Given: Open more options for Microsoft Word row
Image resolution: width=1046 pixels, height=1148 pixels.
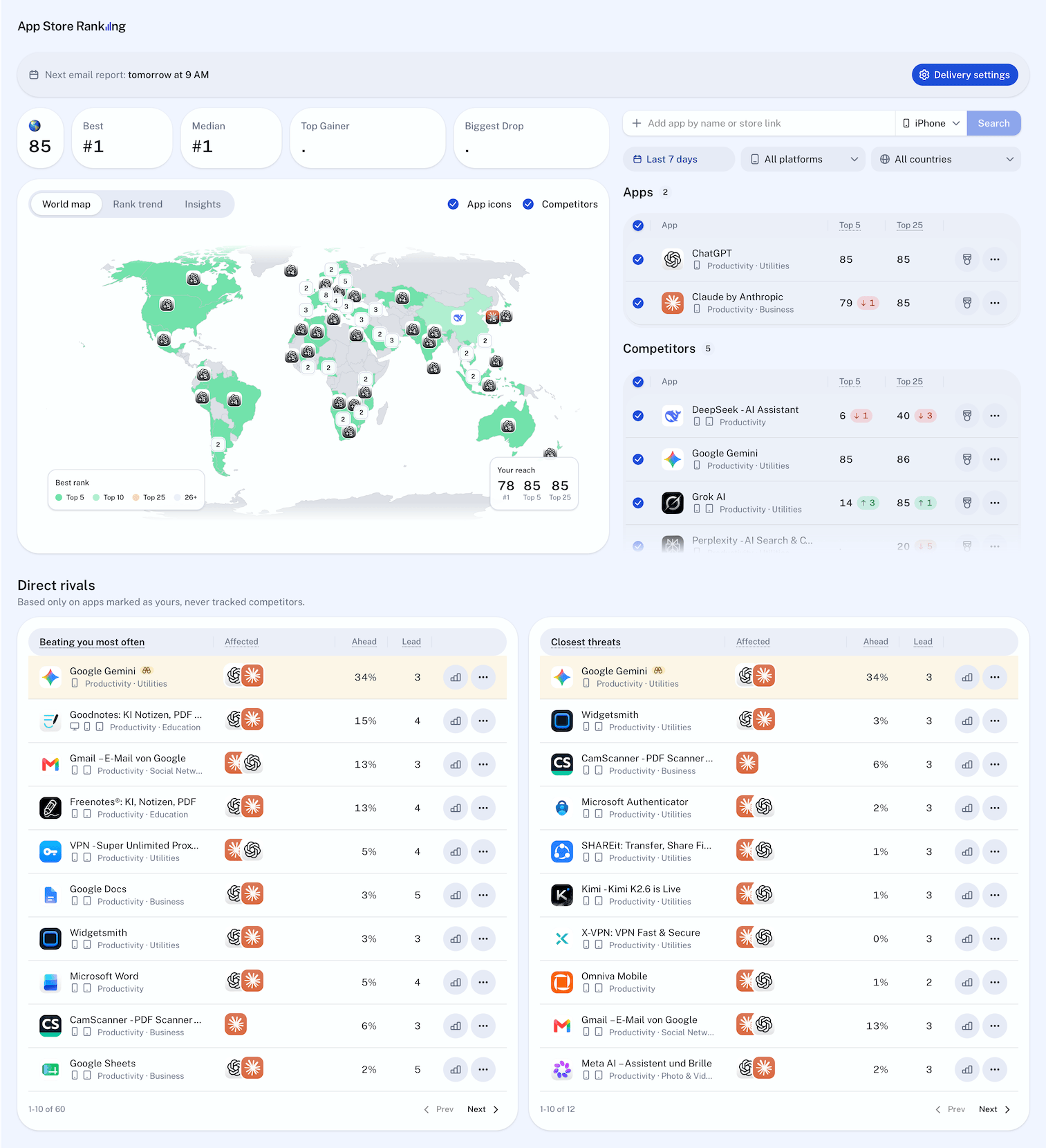Looking at the screenshot, I should (x=483, y=982).
